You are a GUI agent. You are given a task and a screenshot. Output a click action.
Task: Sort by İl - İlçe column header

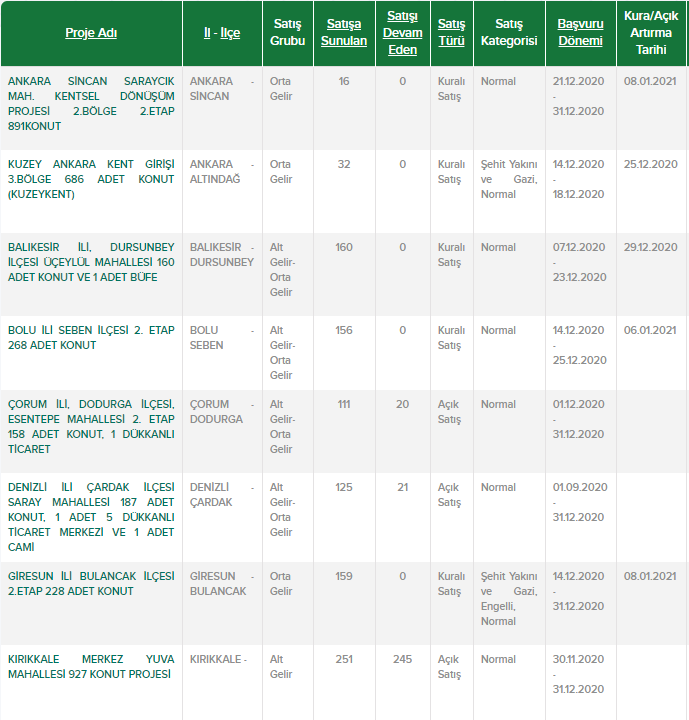point(221,33)
